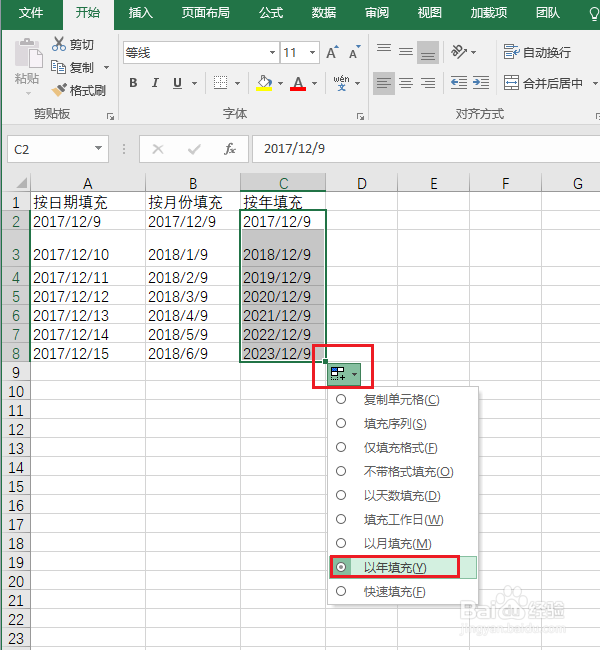
Task: Open borders dropdown arrow
Action: [237, 83]
